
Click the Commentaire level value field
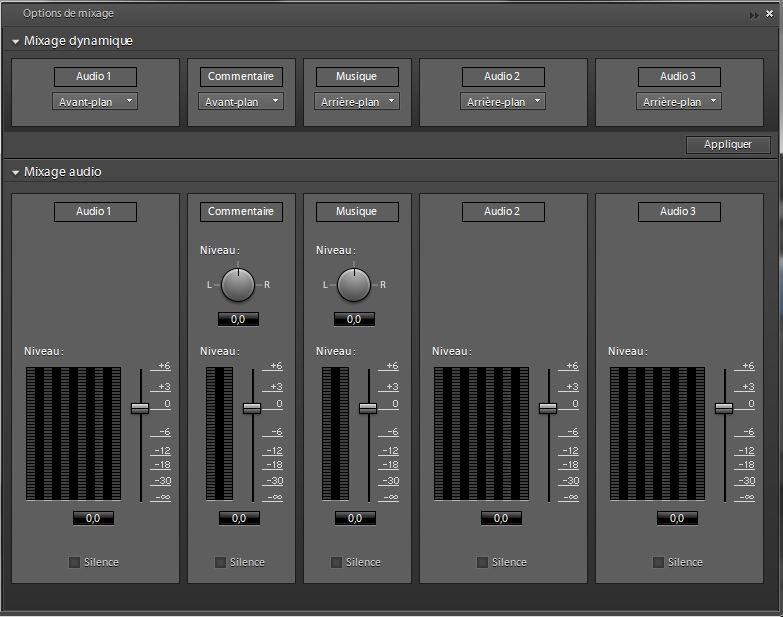(239, 518)
